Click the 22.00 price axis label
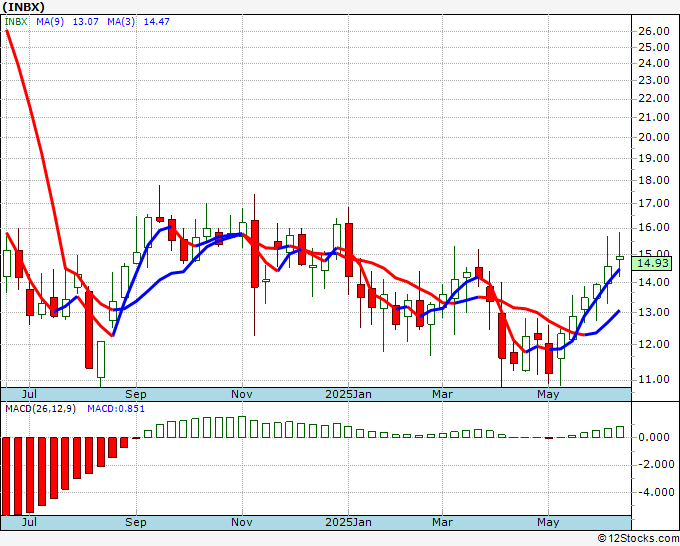This screenshot has width=680, height=546. pos(654,98)
